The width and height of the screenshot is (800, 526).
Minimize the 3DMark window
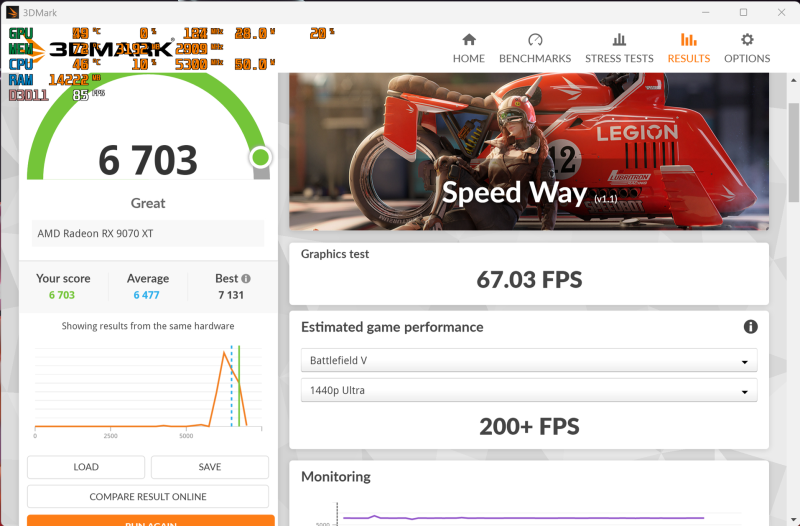pos(706,12)
